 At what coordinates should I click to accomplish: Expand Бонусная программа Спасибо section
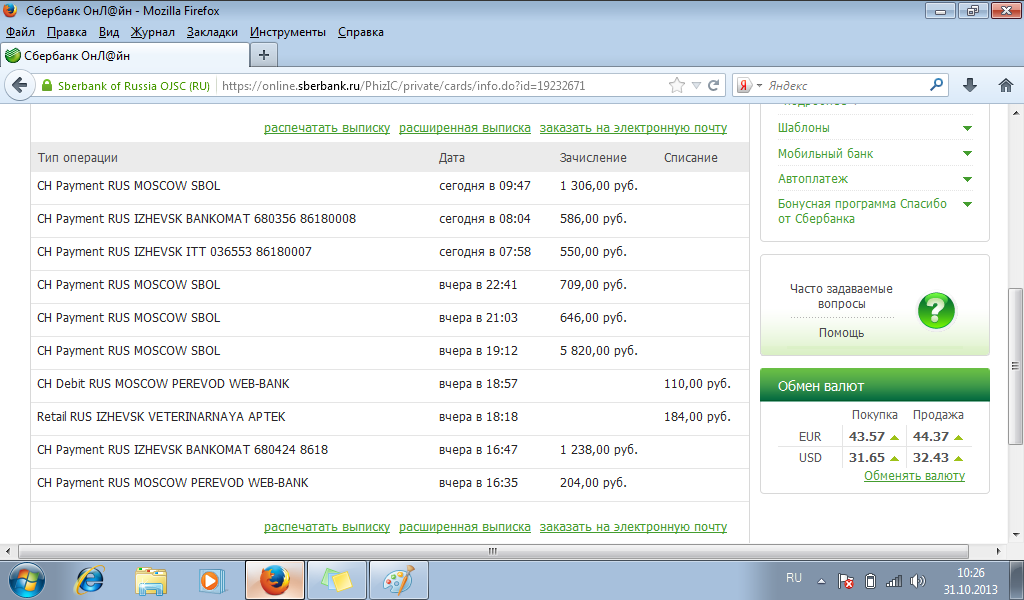click(x=968, y=204)
